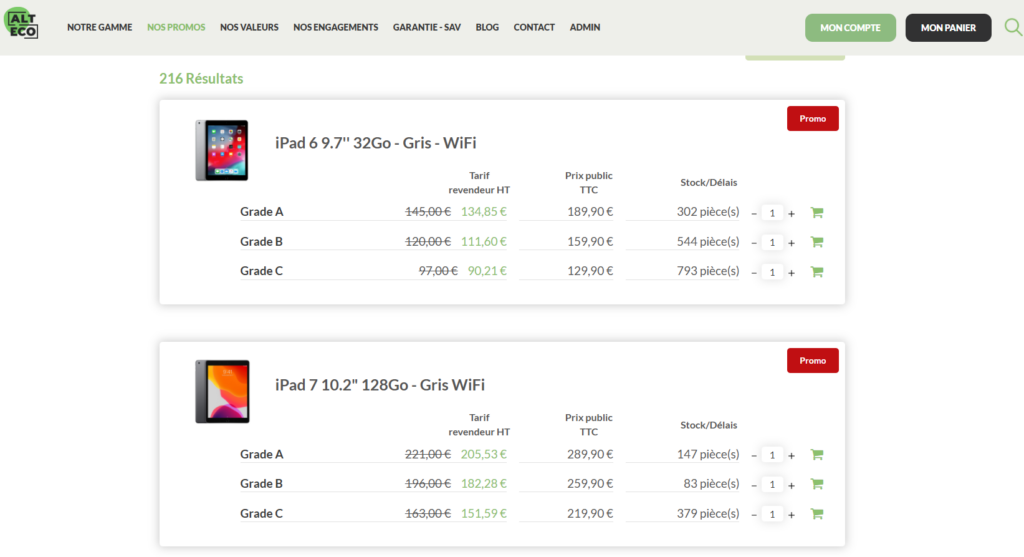Viewport: 1024px width, 557px height.
Task: Increase quantity for iPad 6 Grade B
Action: click(x=792, y=243)
